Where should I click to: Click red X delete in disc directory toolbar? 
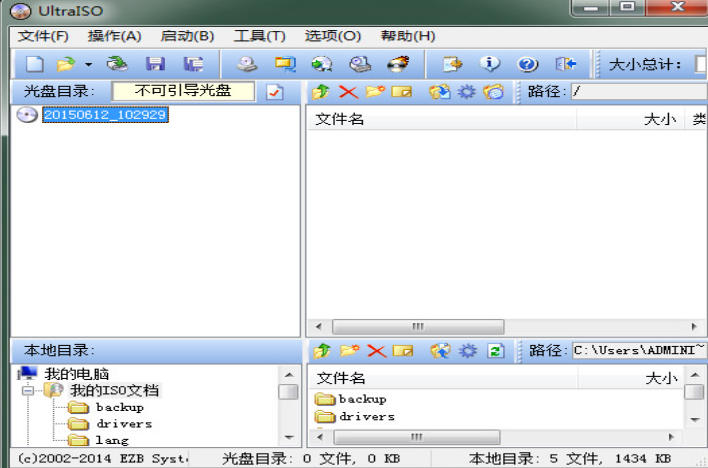point(348,92)
